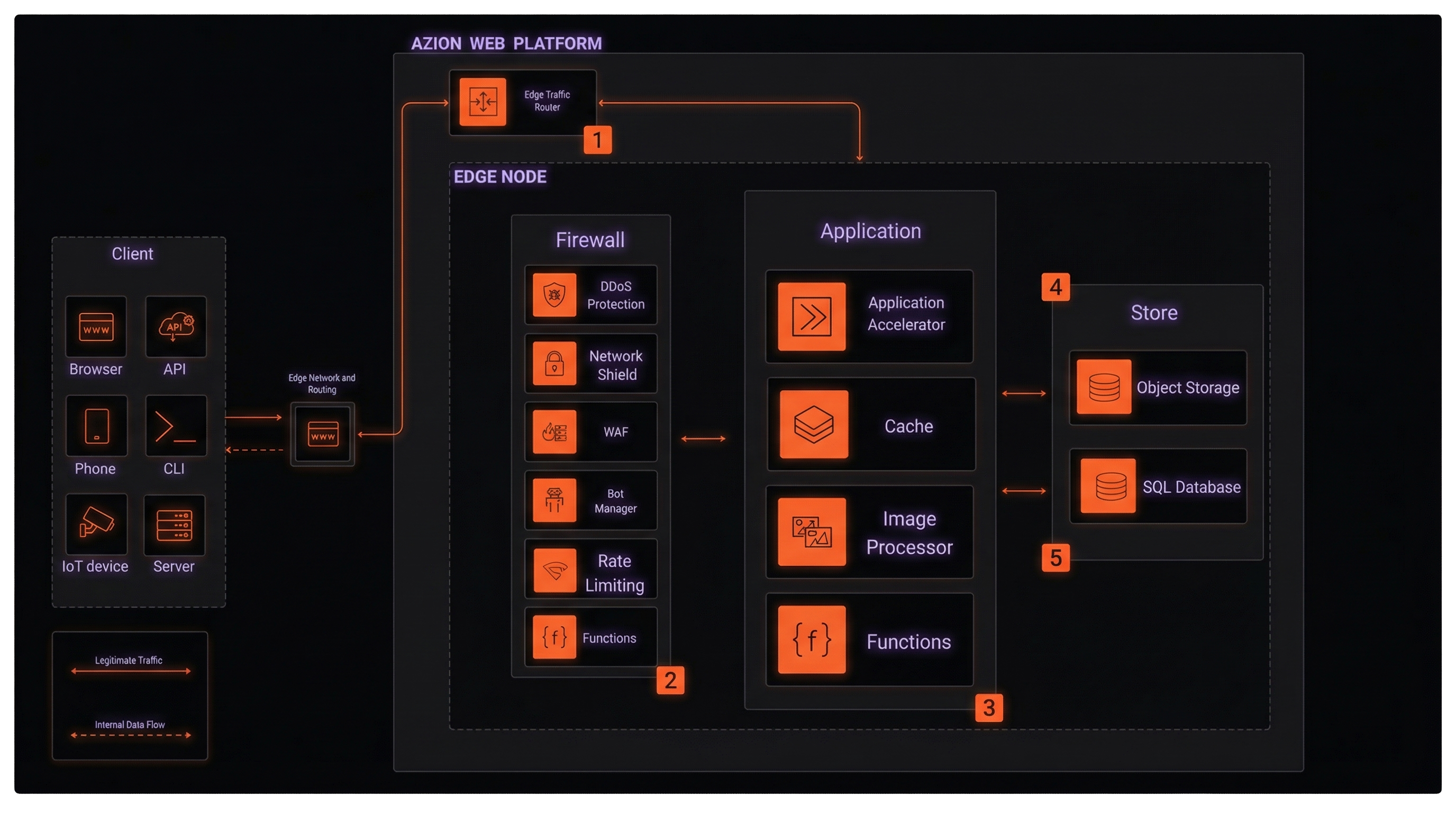This screenshot has height=813, width=1456.
Task: Select the SQL Database cylinder icon
Action: pos(1108,486)
